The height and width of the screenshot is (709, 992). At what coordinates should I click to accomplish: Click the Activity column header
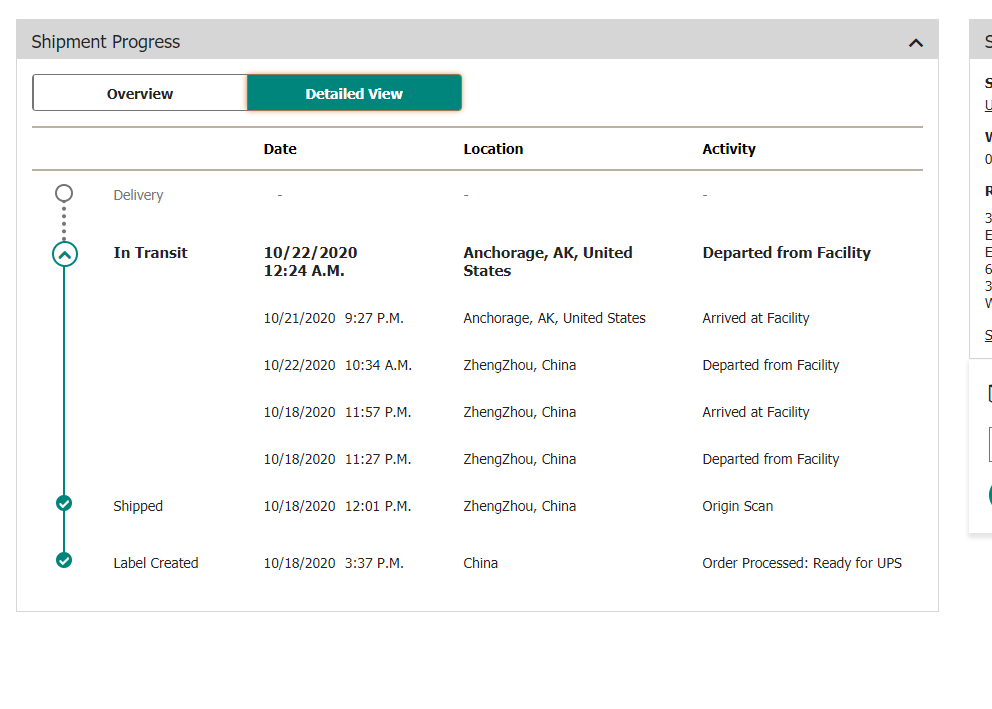point(729,149)
